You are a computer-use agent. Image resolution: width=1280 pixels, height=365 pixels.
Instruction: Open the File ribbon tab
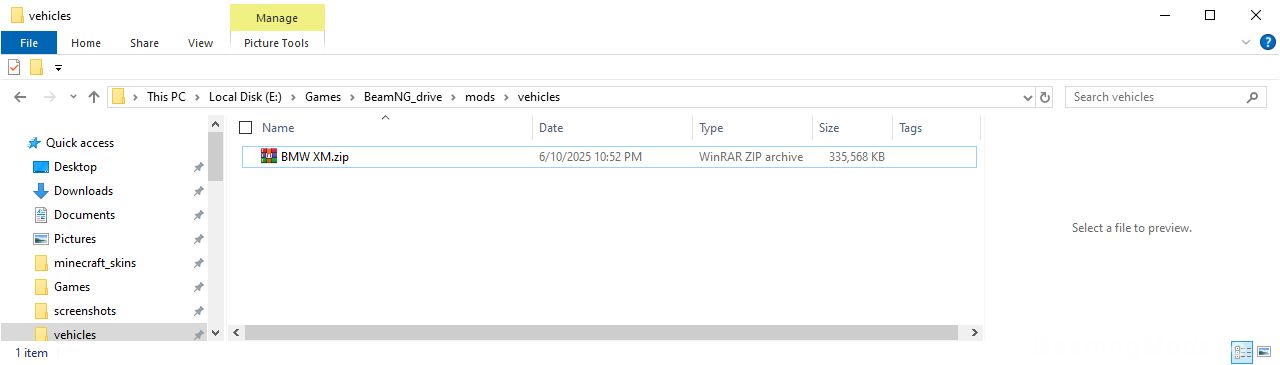click(29, 43)
